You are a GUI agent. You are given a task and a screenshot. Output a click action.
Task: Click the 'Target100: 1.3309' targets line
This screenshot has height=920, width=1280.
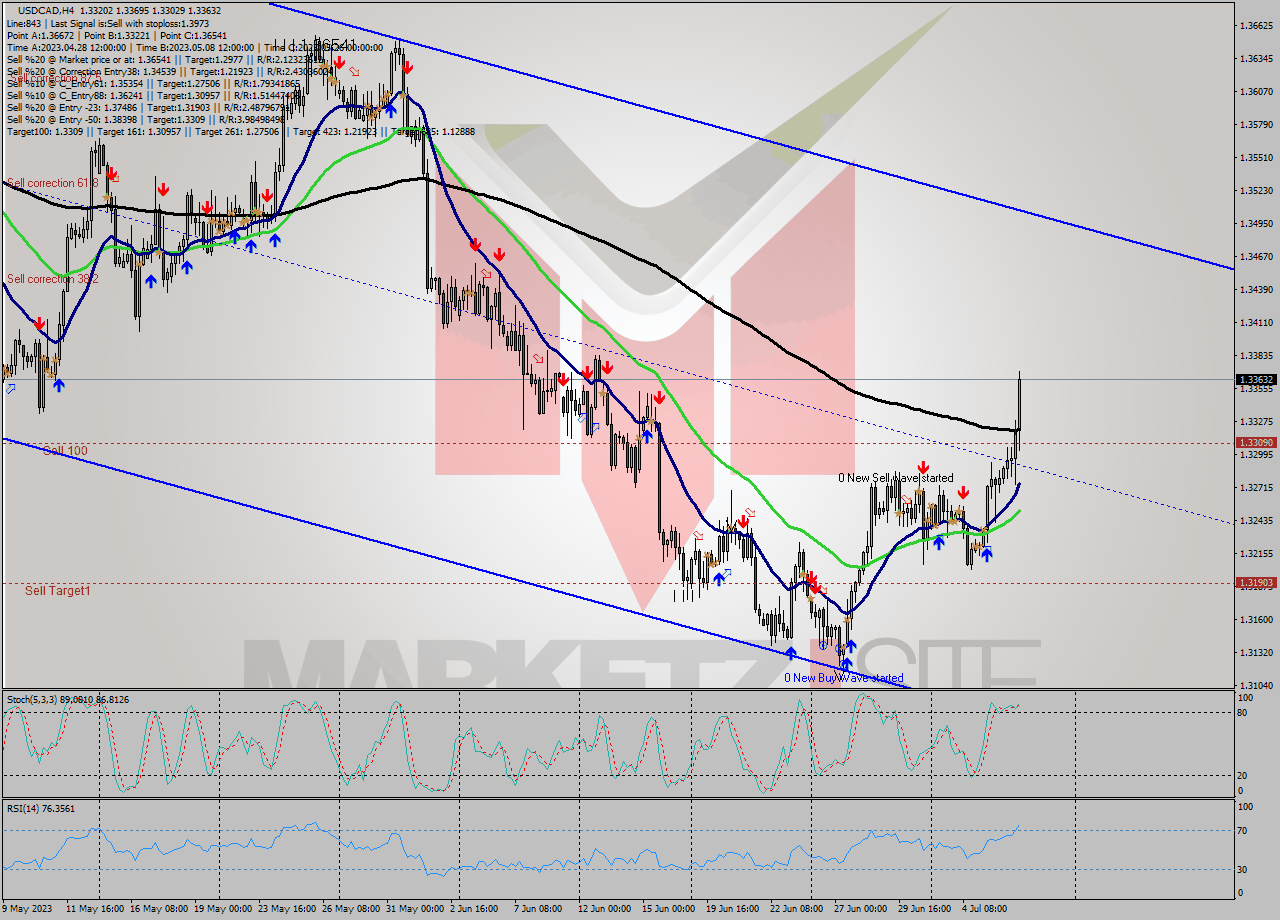[240, 131]
